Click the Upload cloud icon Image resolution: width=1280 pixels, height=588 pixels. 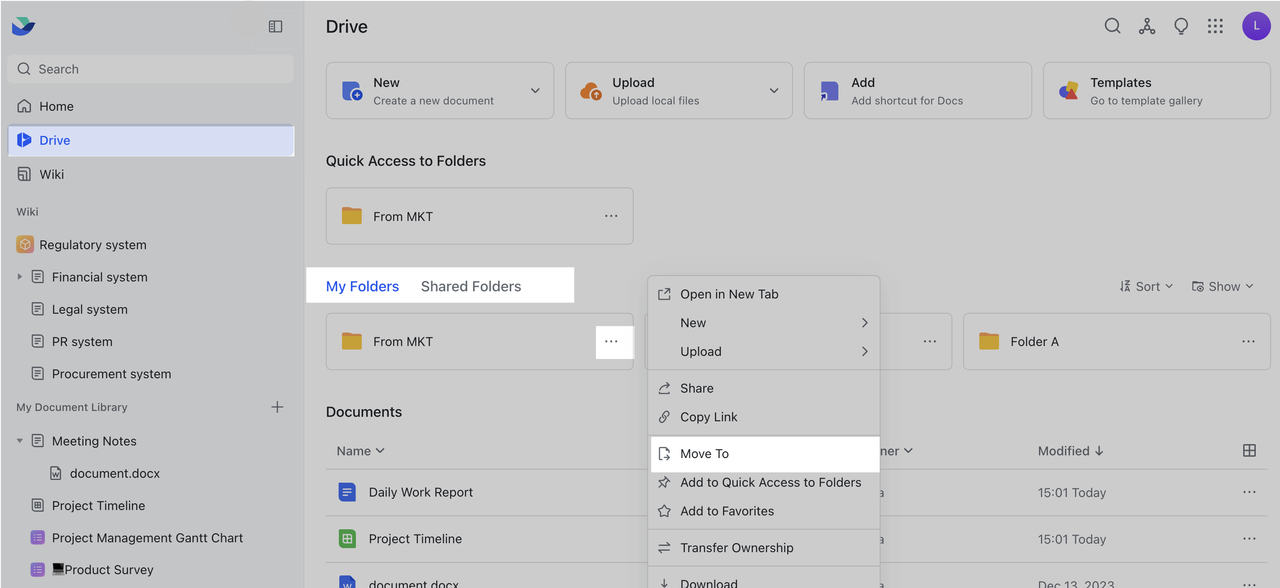(591, 91)
